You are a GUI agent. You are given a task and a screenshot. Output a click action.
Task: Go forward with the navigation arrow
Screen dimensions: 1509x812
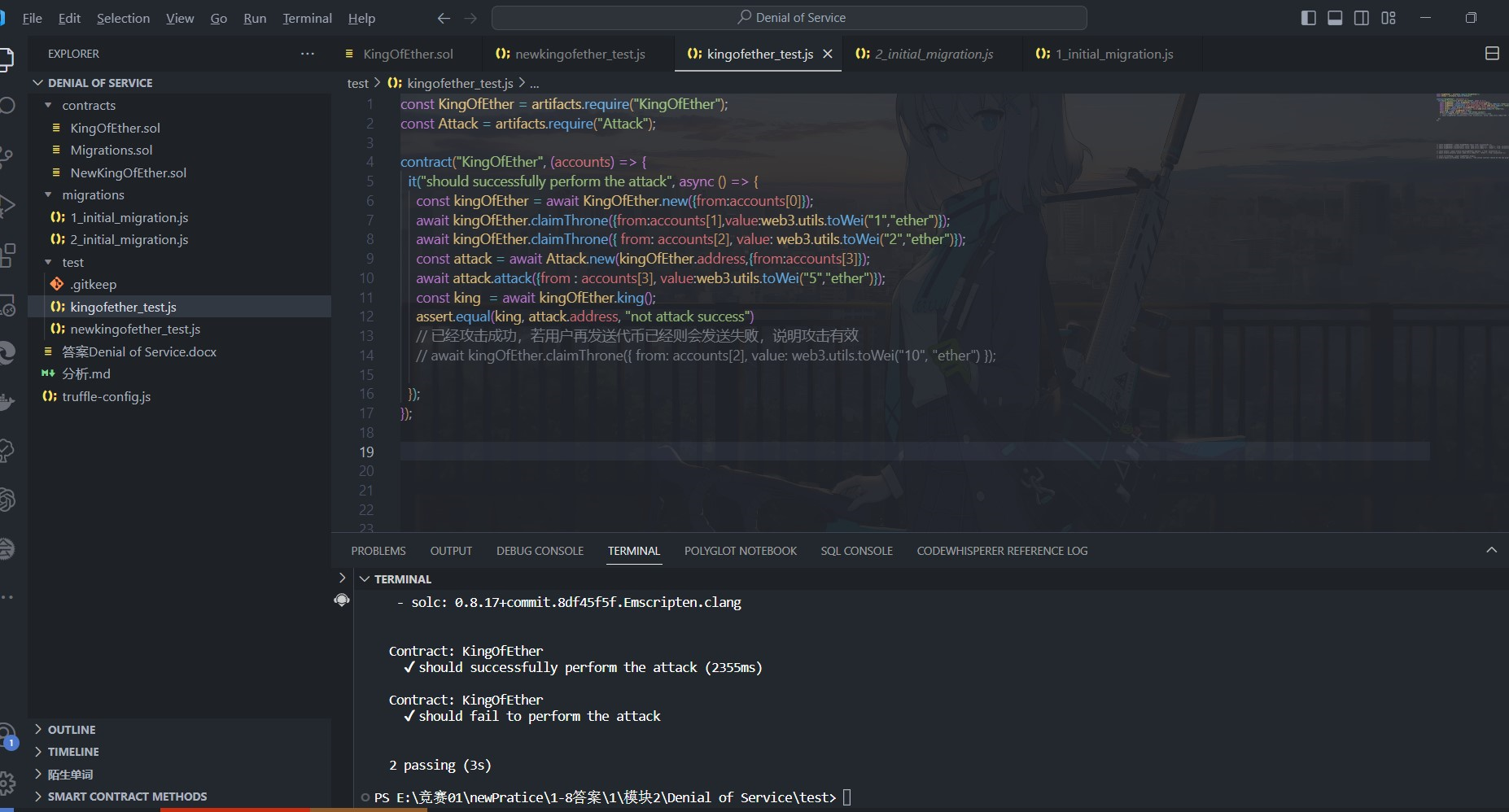[x=470, y=18]
